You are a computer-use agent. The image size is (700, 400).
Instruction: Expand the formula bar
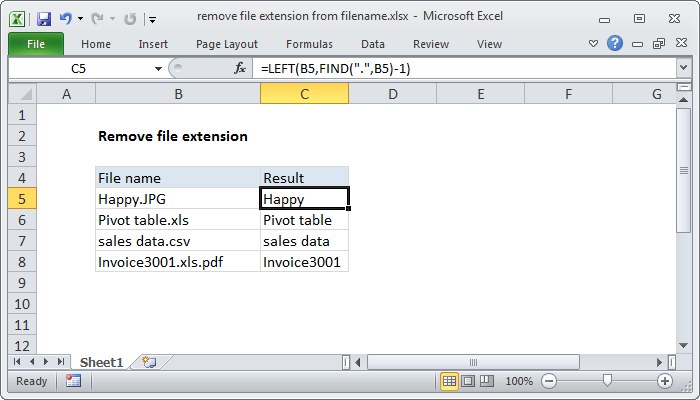[x=683, y=68]
